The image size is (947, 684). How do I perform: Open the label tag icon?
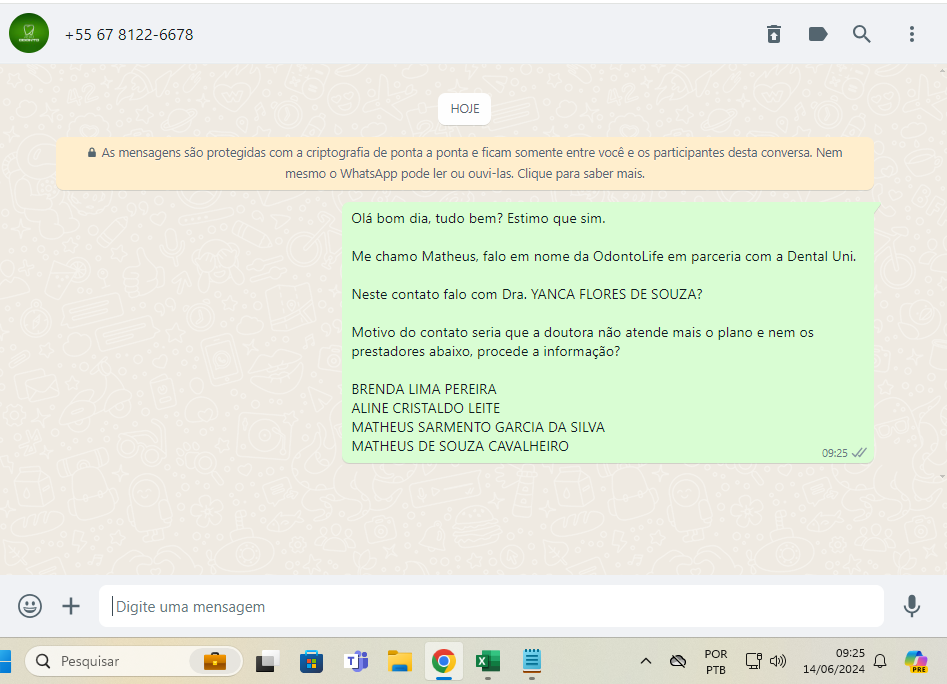(818, 34)
